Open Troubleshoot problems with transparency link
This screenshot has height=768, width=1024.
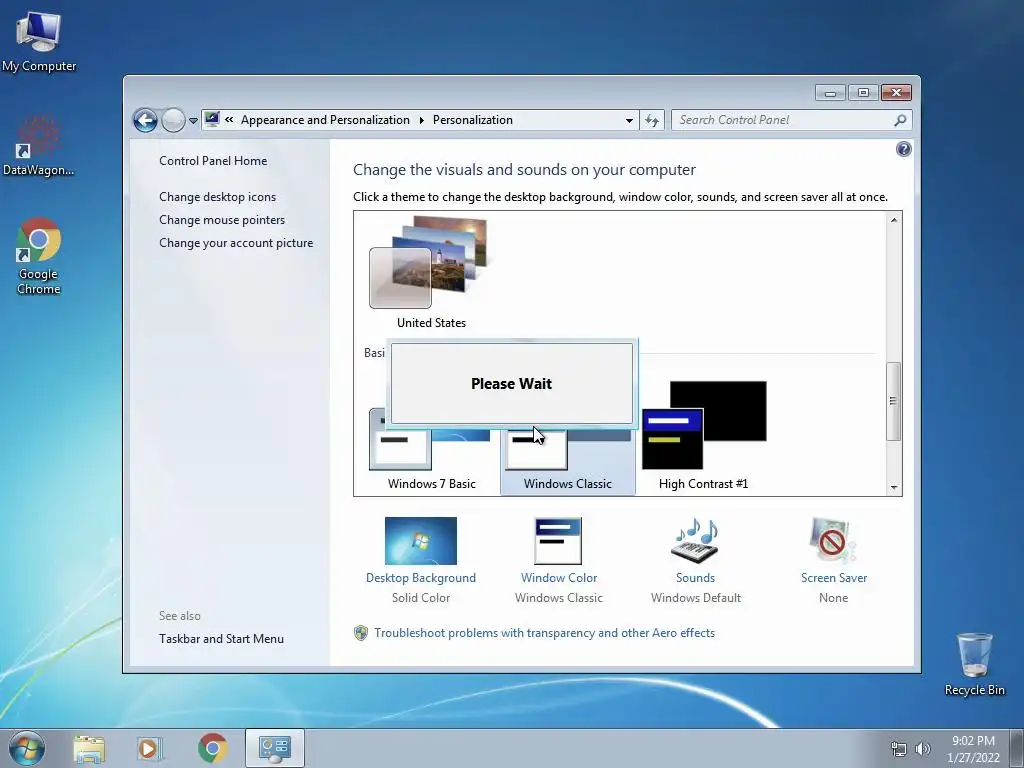544,633
